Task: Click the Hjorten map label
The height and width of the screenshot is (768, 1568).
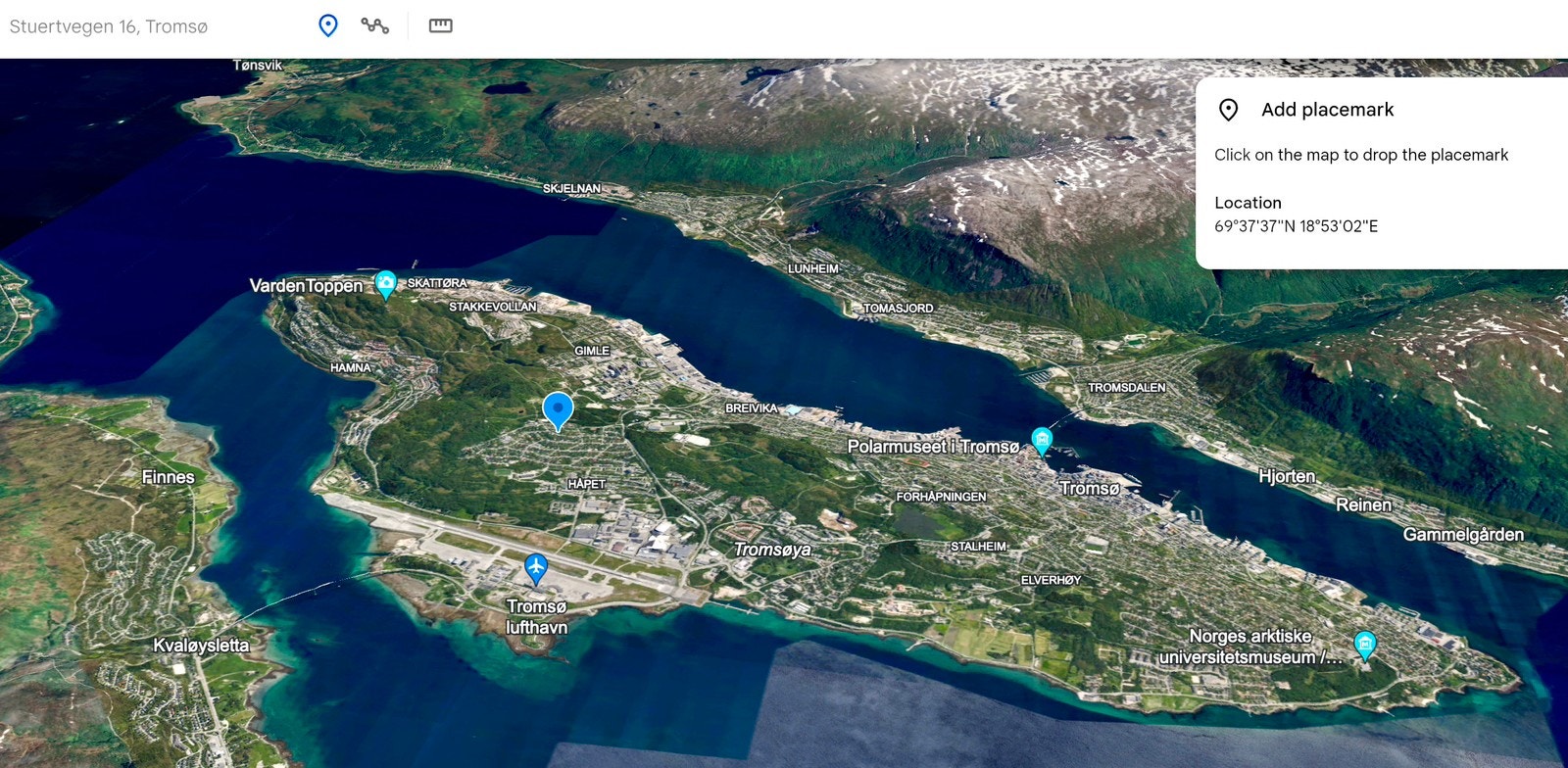Action: coord(1287,476)
